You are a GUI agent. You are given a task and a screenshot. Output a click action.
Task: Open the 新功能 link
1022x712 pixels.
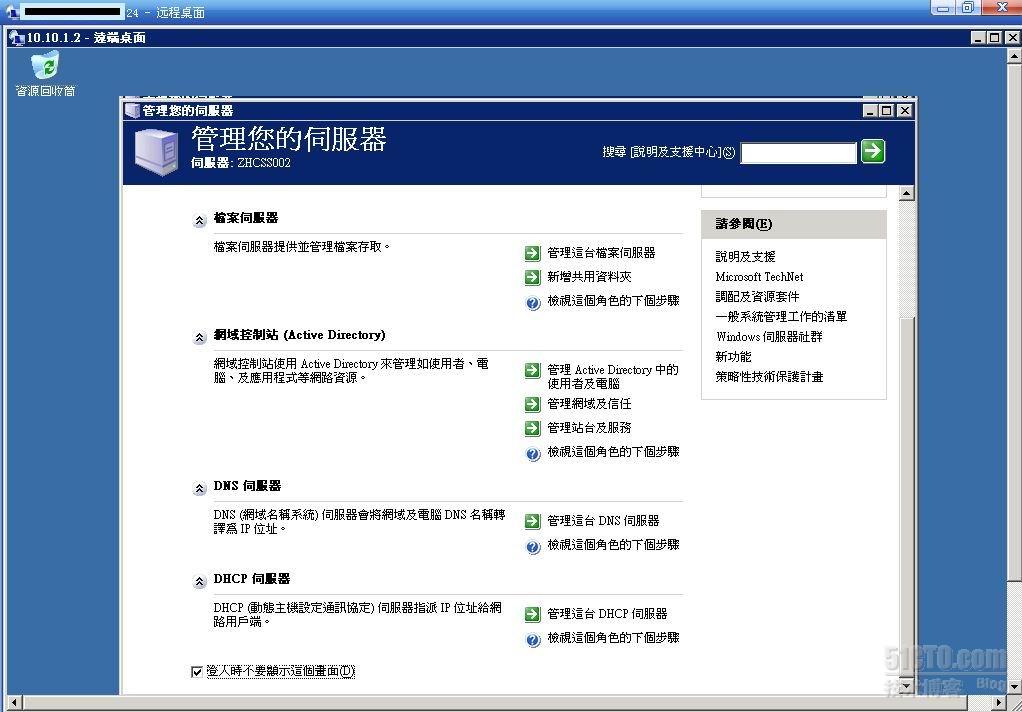click(x=733, y=357)
